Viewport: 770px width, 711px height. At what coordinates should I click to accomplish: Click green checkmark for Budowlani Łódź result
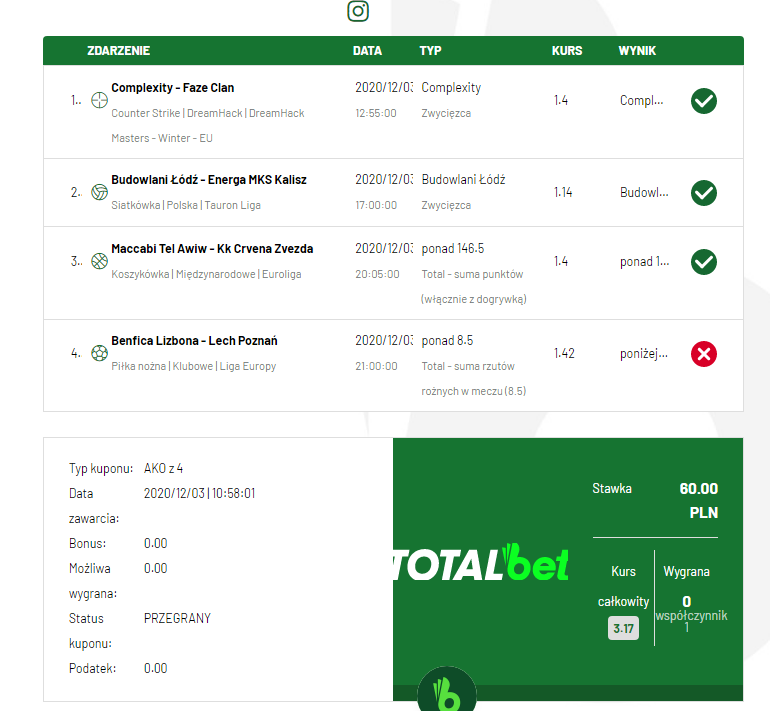point(704,192)
